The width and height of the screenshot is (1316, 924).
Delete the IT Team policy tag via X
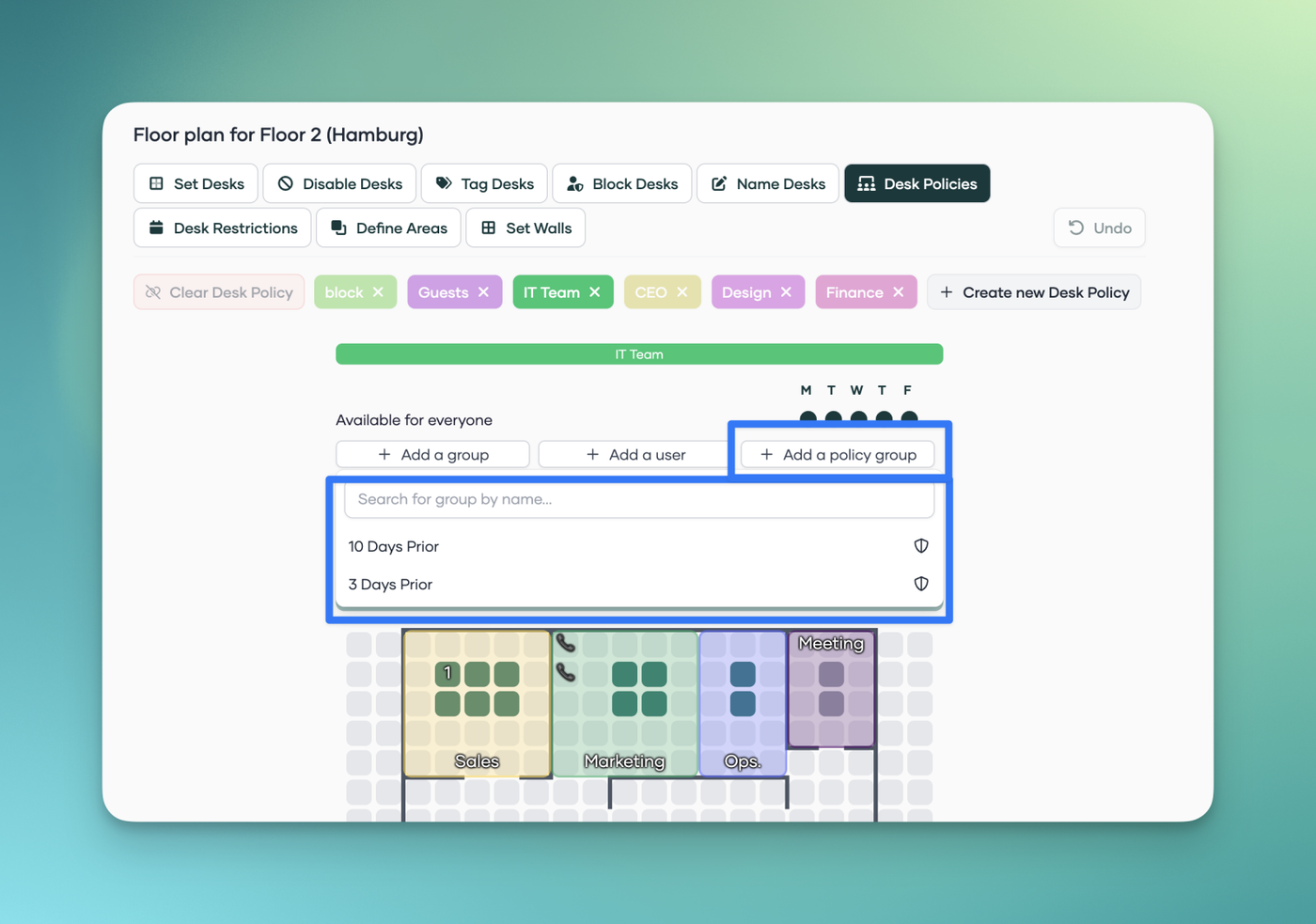pyautogui.click(x=595, y=292)
